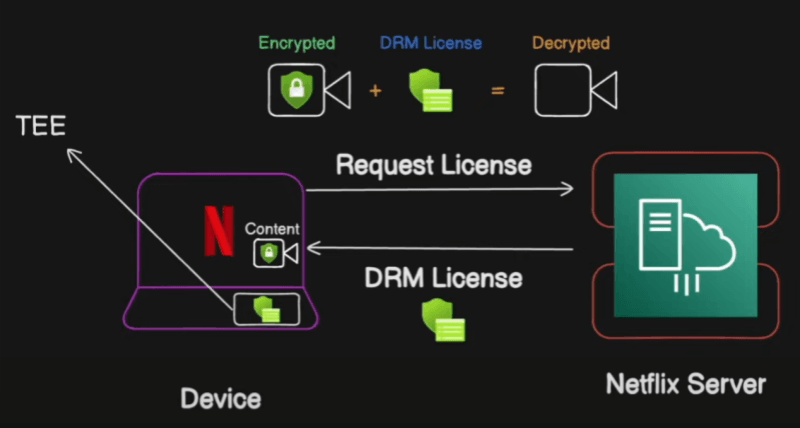The height and width of the screenshot is (428, 800).
Task: Click the blue 'DRM License' label at top
Action: coord(431,43)
